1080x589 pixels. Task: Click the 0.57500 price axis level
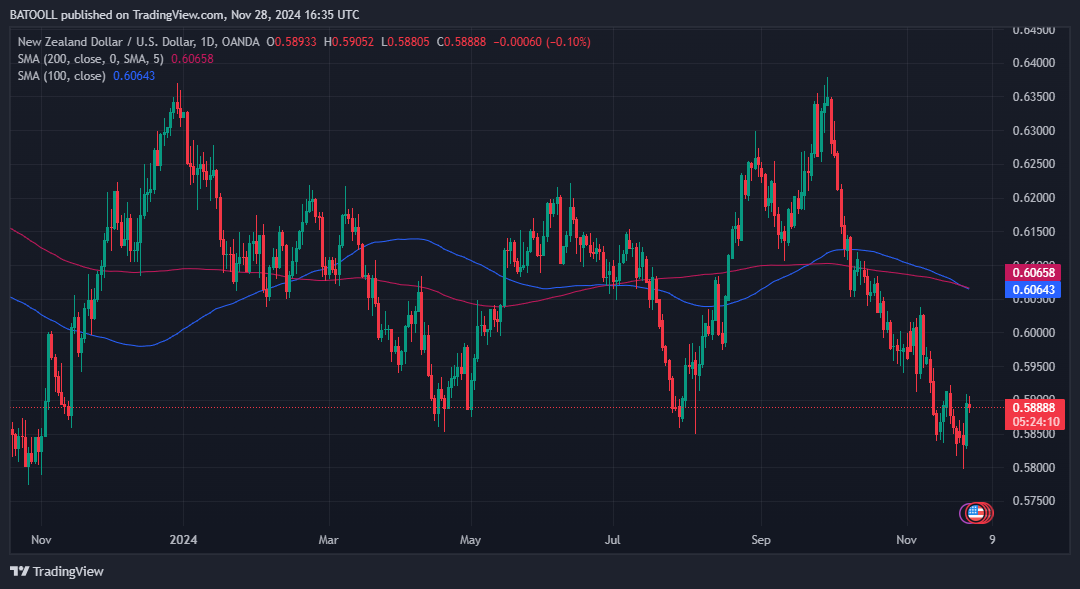point(1034,501)
